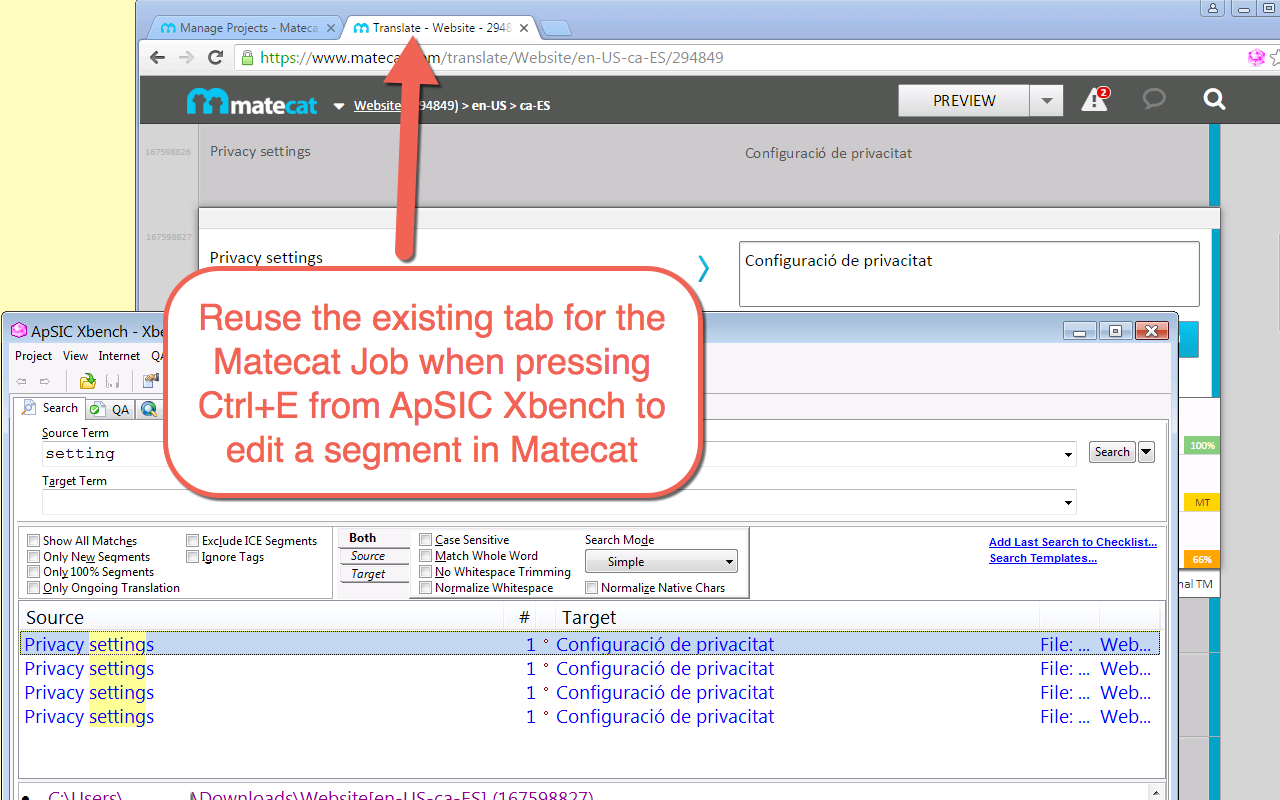This screenshot has height=800, width=1280.
Task: Check the Ignore Tags option
Action: (x=192, y=557)
